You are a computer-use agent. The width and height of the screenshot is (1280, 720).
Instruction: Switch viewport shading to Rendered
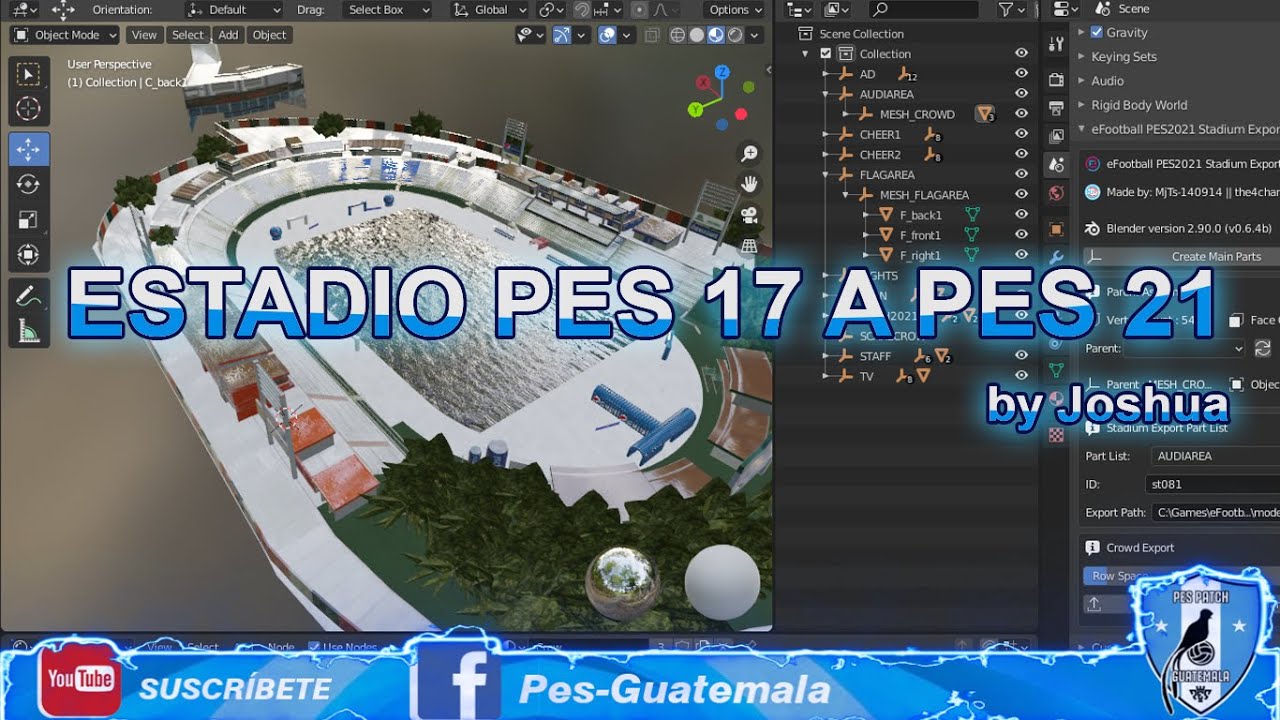pos(735,35)
